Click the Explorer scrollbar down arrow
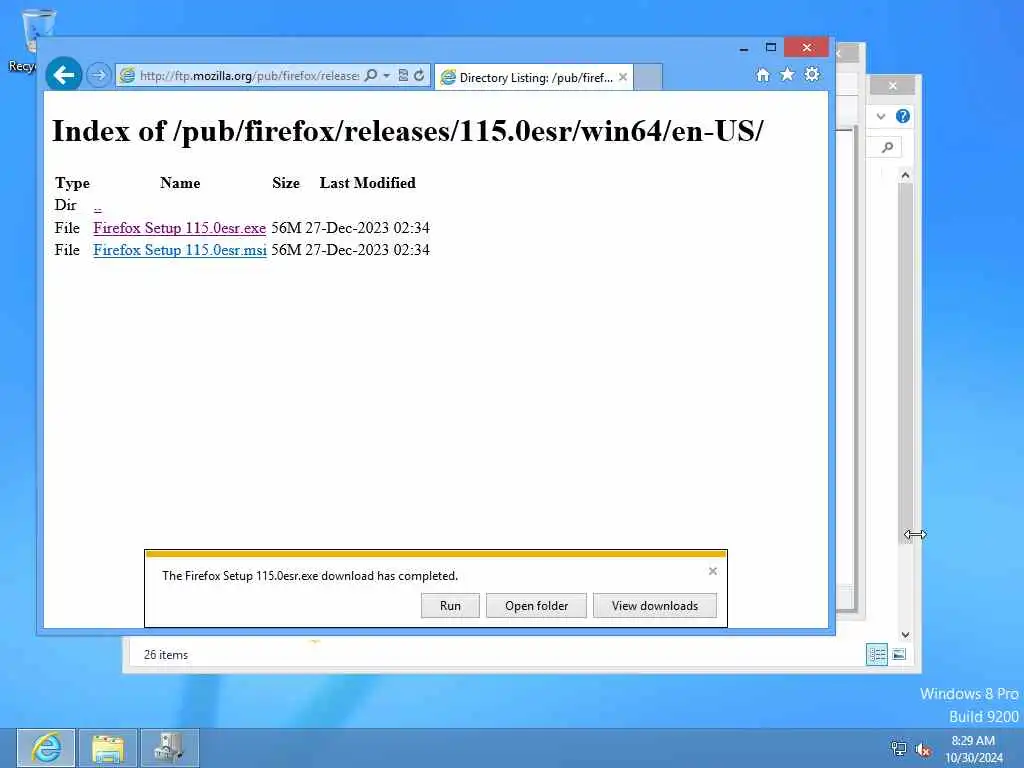Screen dimensions: 1024x768 click(x=904, y=634)
